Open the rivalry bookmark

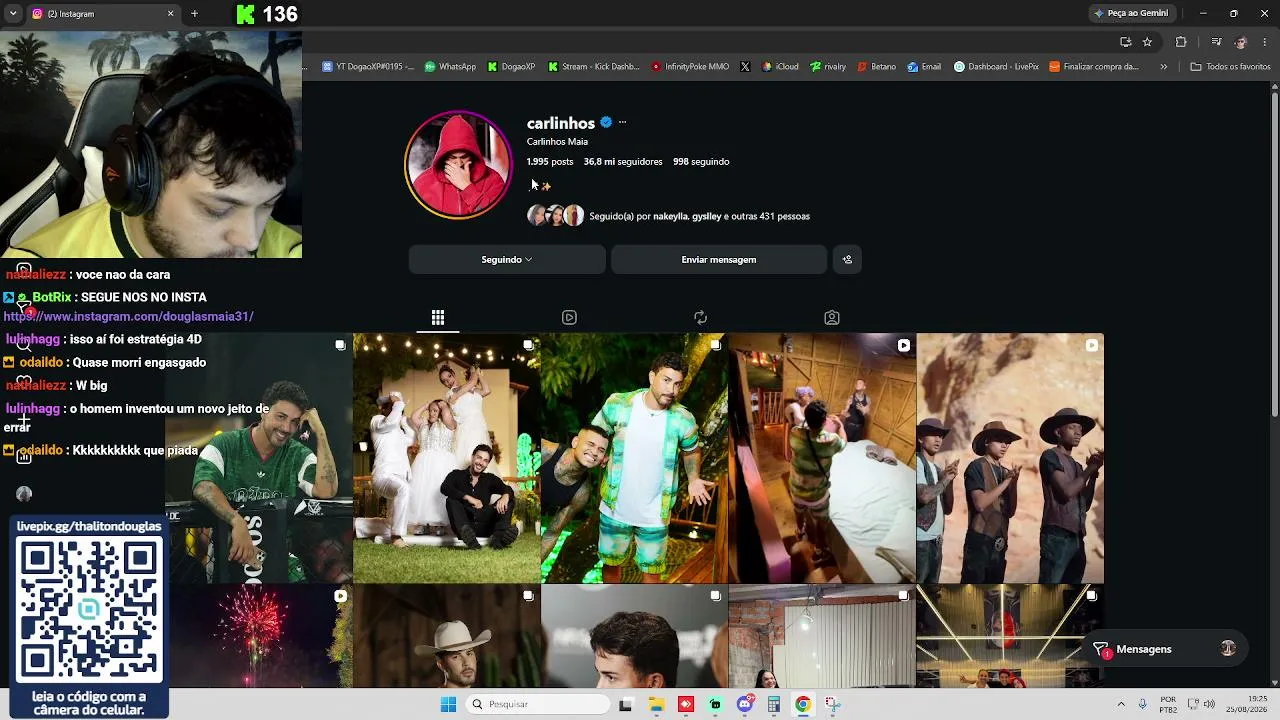tap(828, 67)
